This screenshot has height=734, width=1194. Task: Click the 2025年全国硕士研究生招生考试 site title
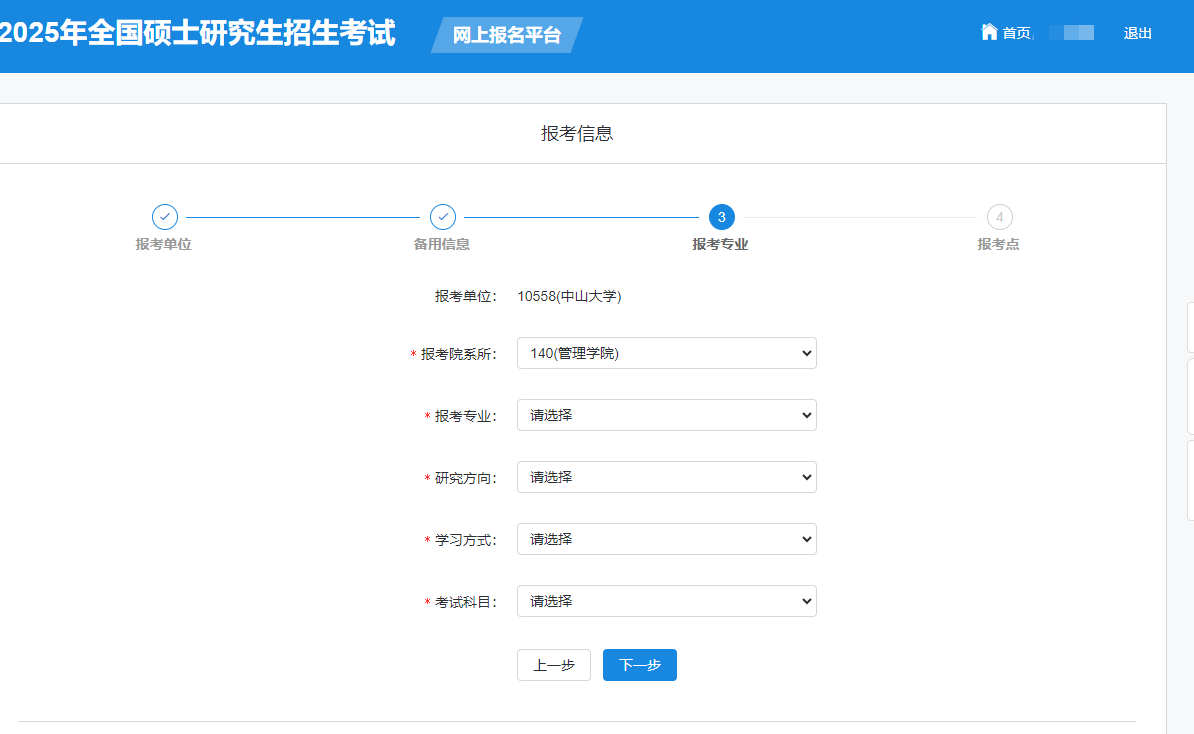(x=198, y=33)
